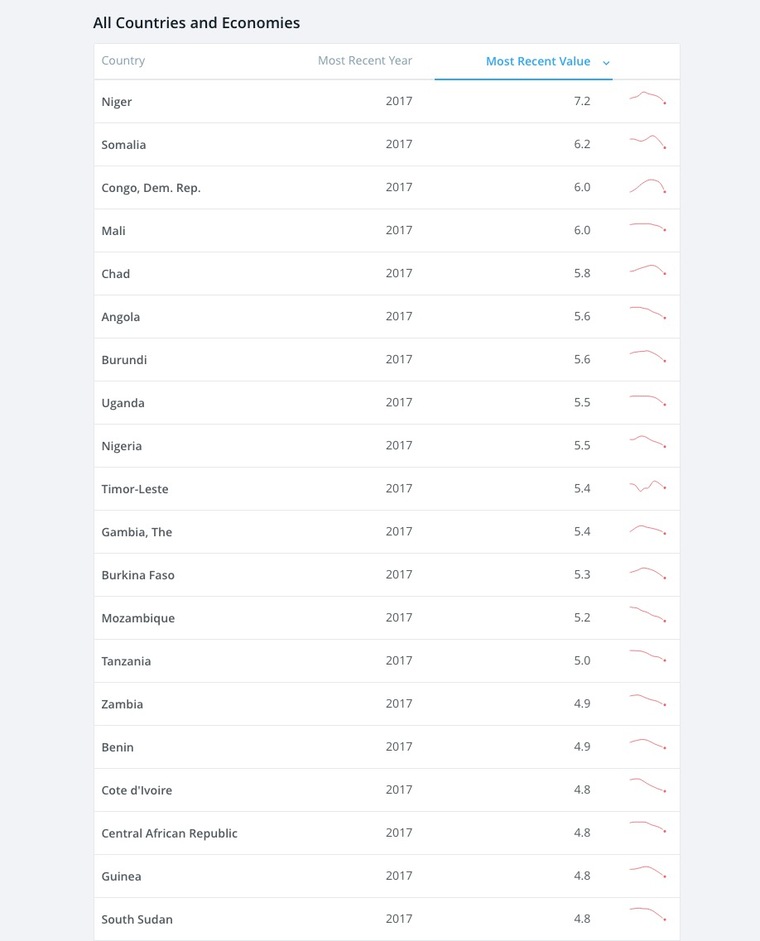Viewport: 760px width, 941px height.
Task: Open the Tanzania country entry
Action: click(126, 662)
